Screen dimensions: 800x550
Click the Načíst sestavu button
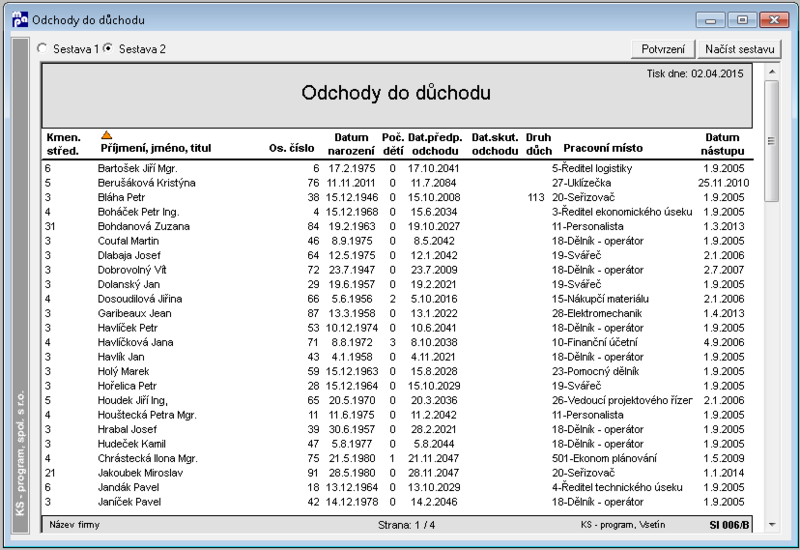click(x=739, y=49)
